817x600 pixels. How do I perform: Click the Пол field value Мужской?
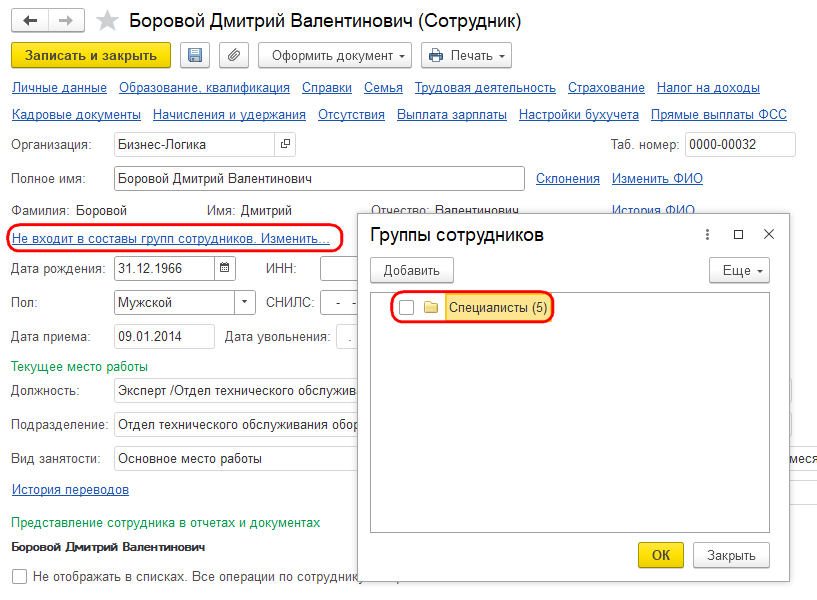(174, 302)
